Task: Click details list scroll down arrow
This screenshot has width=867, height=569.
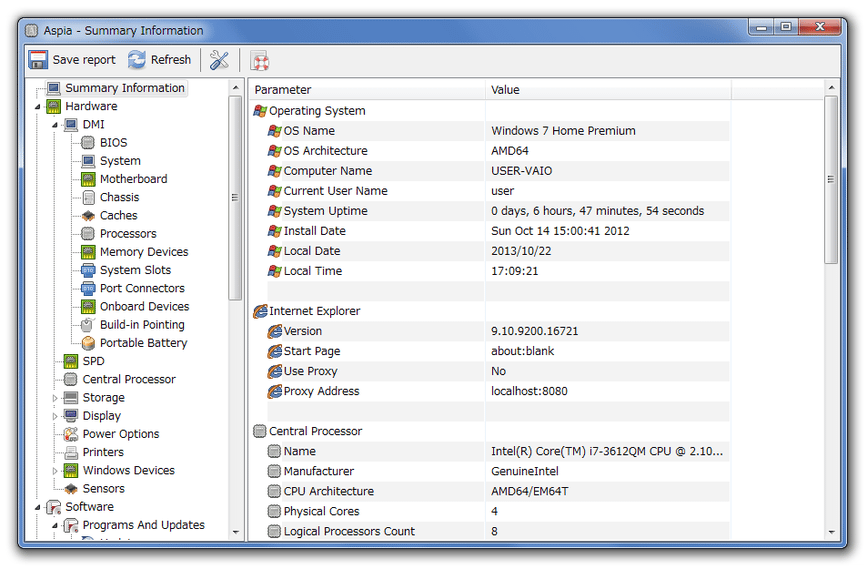Action: click(831, 533)
